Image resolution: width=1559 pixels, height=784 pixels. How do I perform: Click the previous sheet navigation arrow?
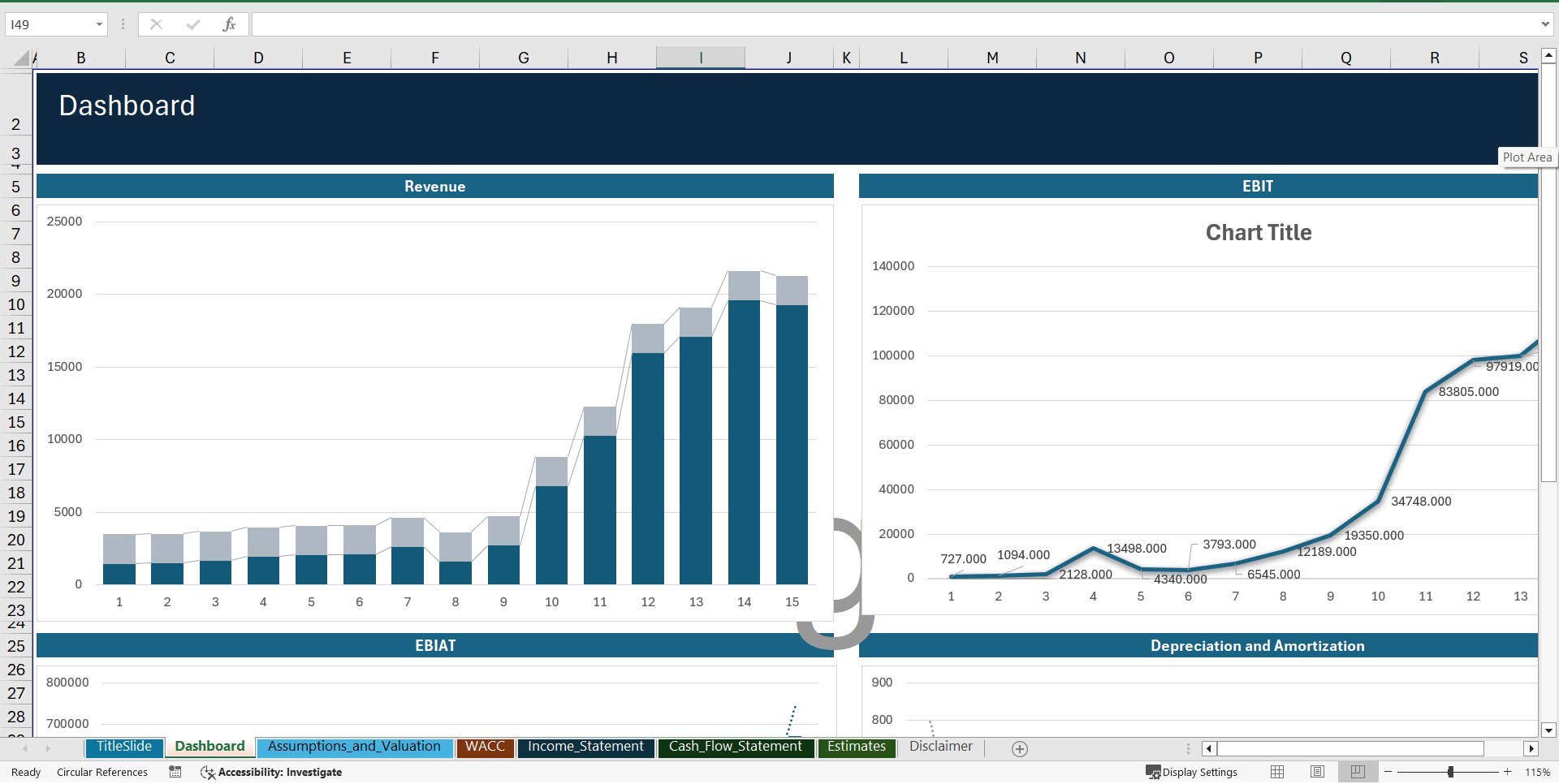[25, 748]
